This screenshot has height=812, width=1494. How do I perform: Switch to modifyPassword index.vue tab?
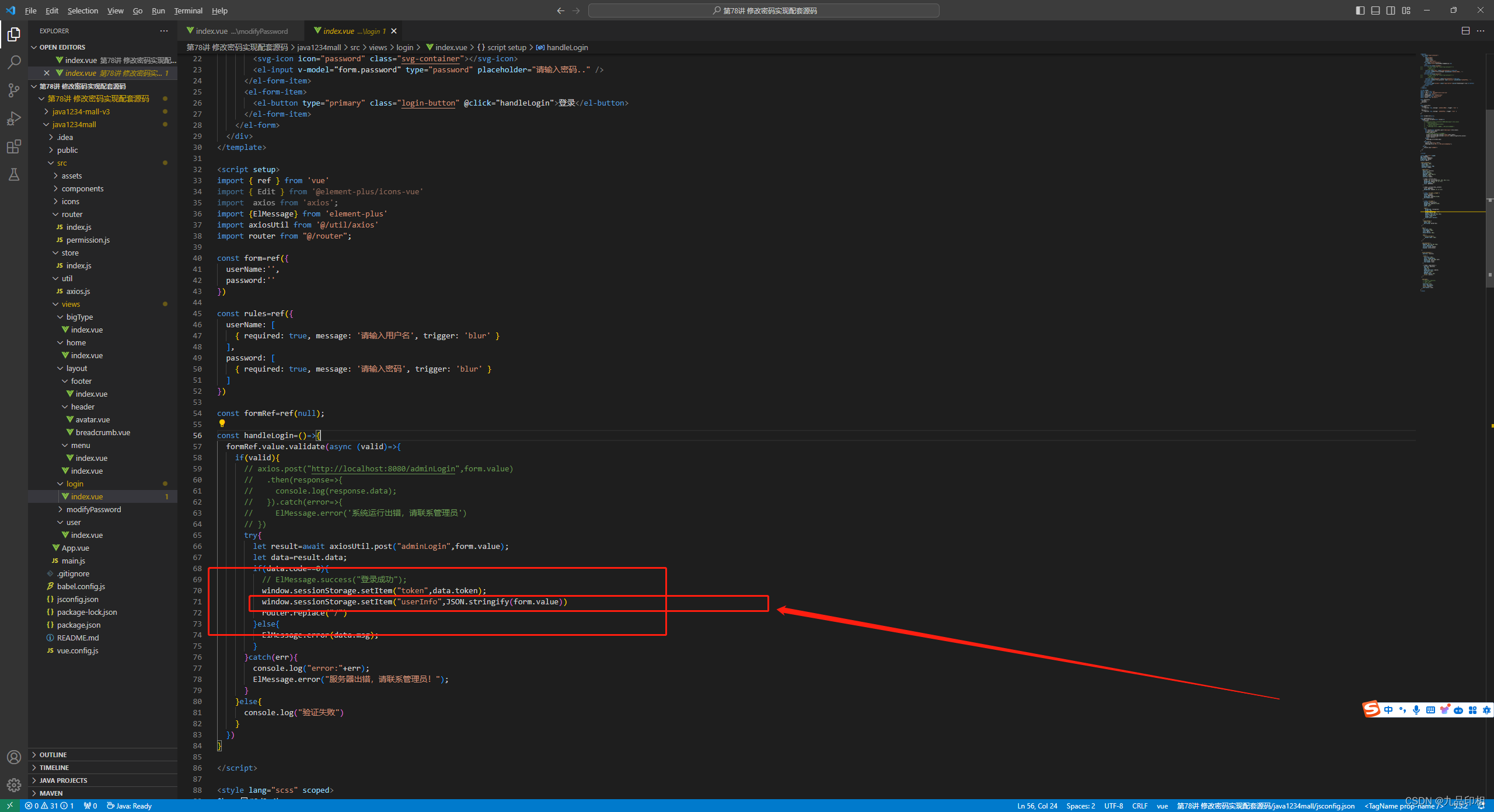tap(241, 31)
